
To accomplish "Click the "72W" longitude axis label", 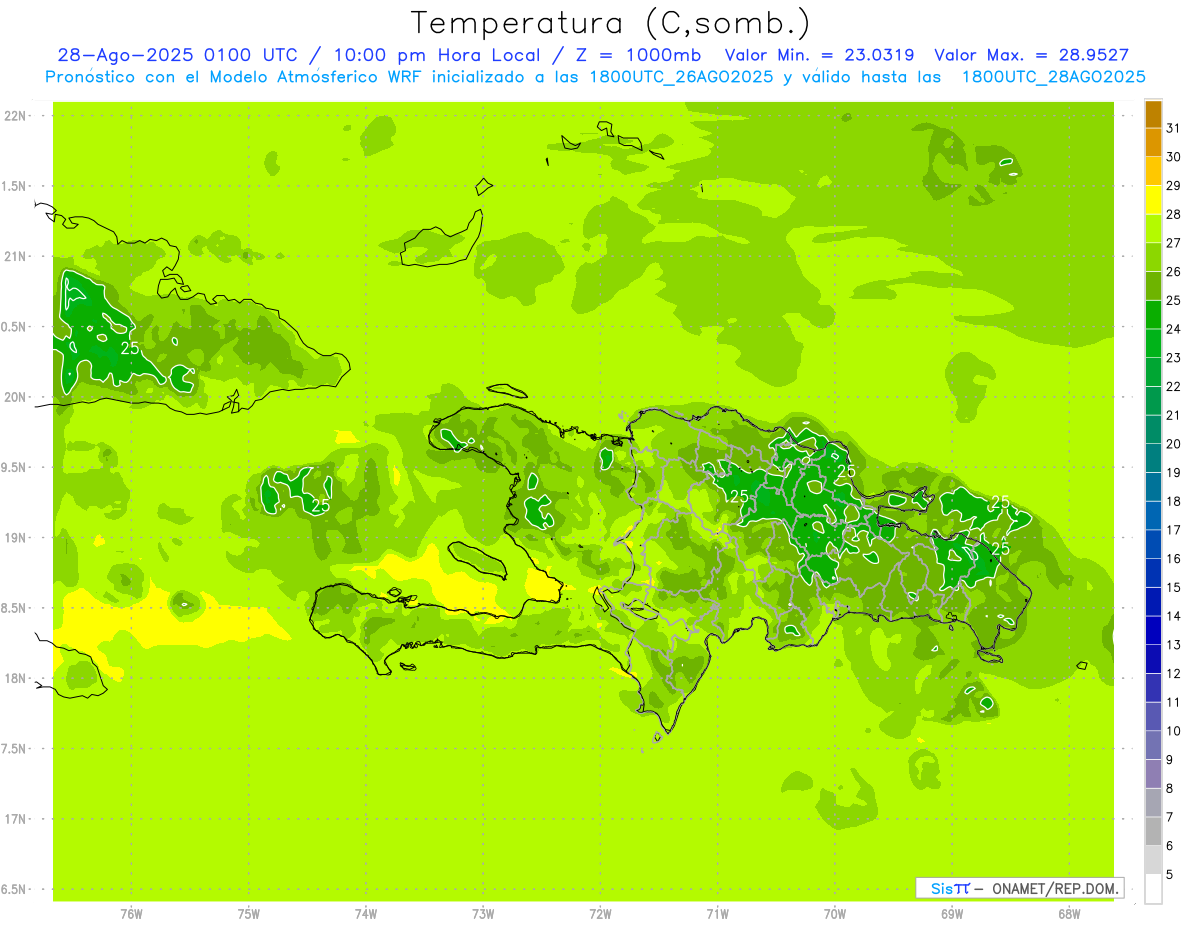I will pyautogui.click(x=600, y=913).
